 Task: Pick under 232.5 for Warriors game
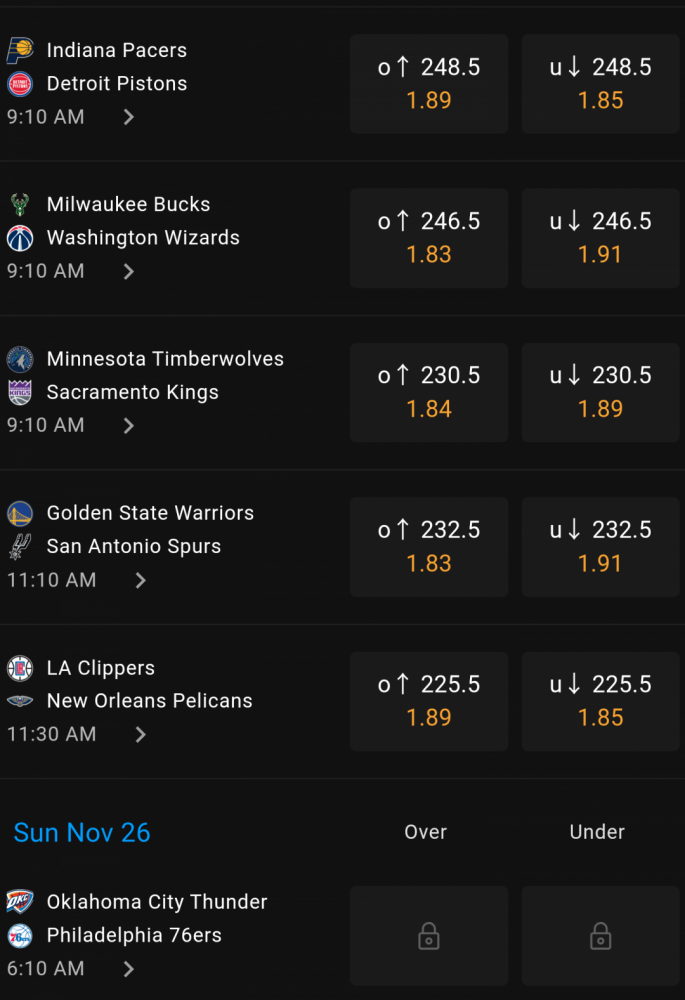click(x=600, y=547)
